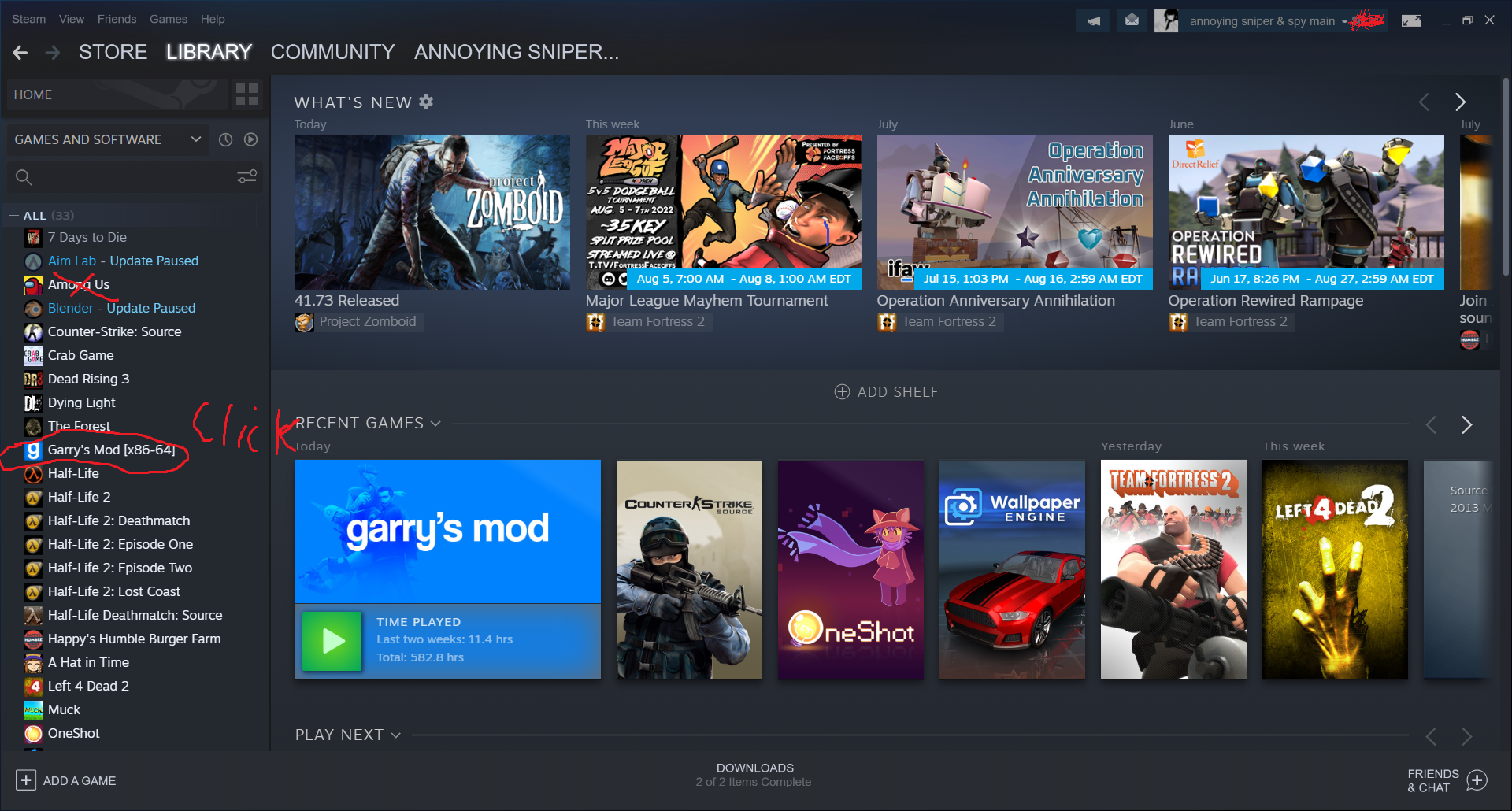This screenshot has width=1512, height=811.
Task: Open the Counter-Strike Source game cover
Action: [x=689, y=569]
